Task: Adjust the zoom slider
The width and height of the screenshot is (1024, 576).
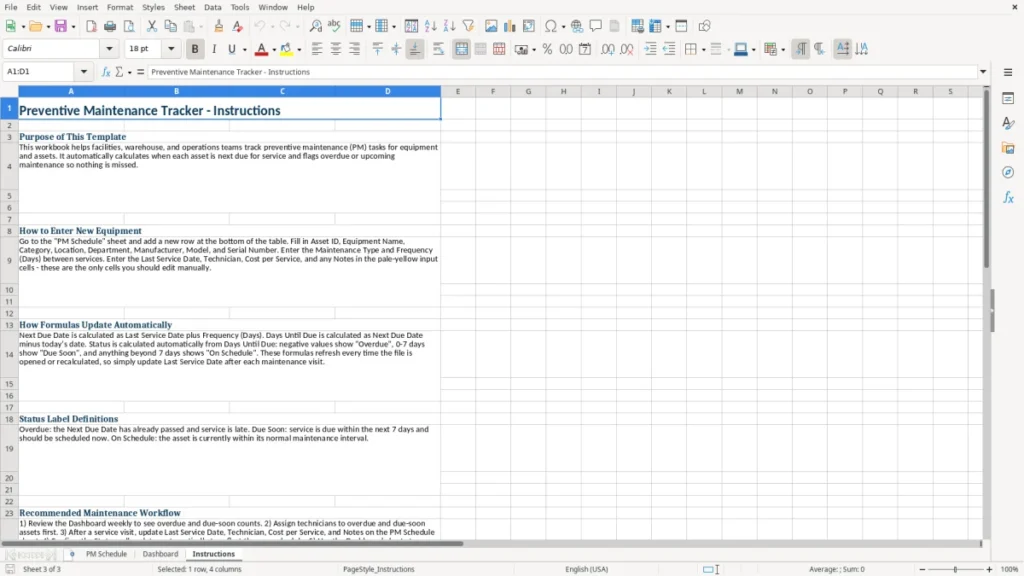Action: tap(955, 569)
